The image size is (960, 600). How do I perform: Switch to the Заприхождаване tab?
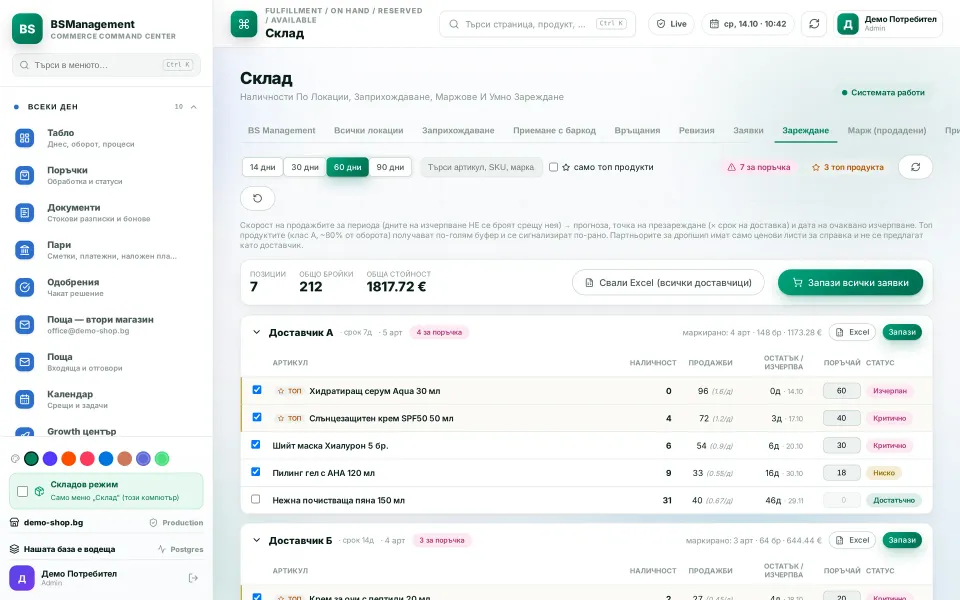[458, 130]
